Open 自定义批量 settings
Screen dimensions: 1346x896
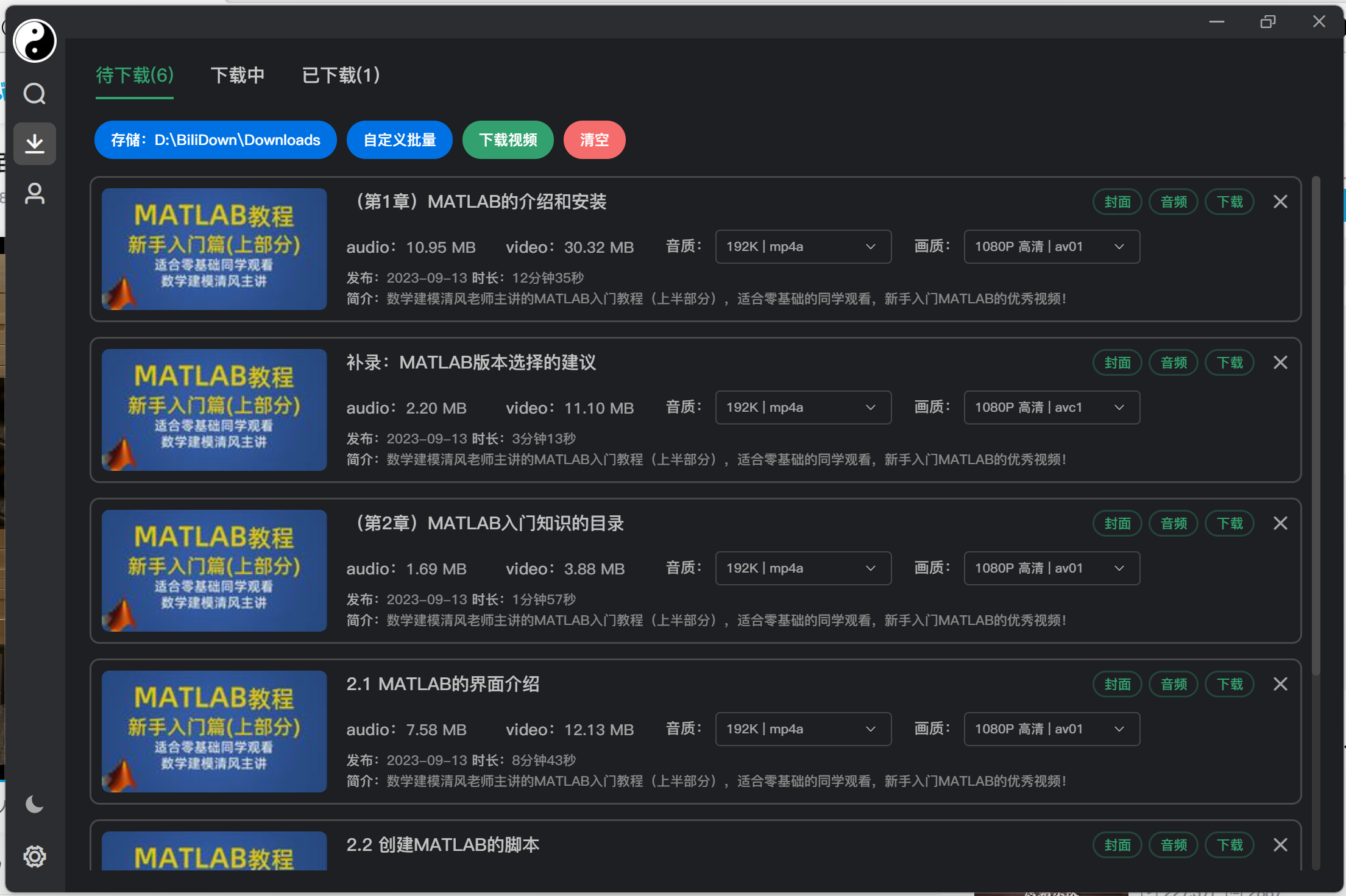tap(399, 139)
